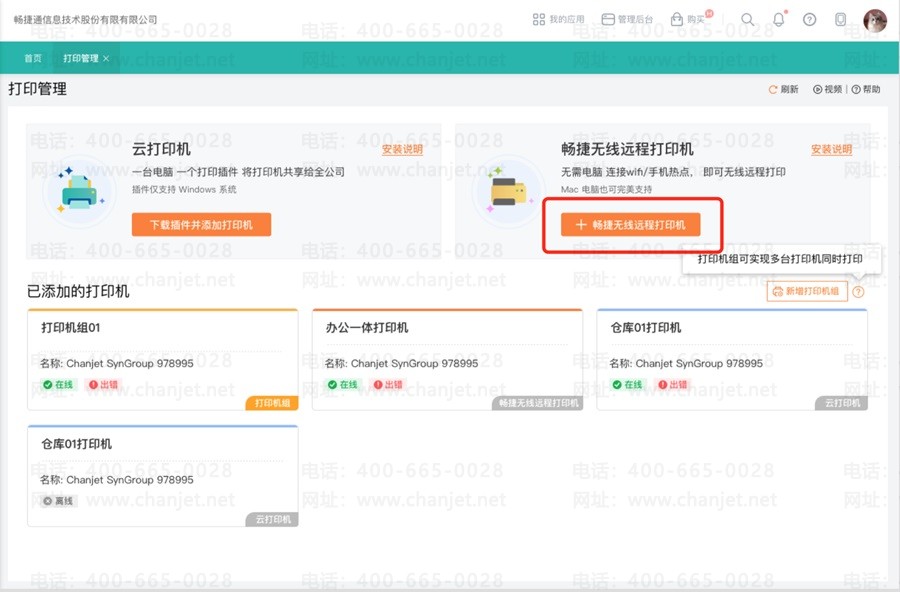
Task: Click the question mark beside 新增打印机组
Action: 858,292
